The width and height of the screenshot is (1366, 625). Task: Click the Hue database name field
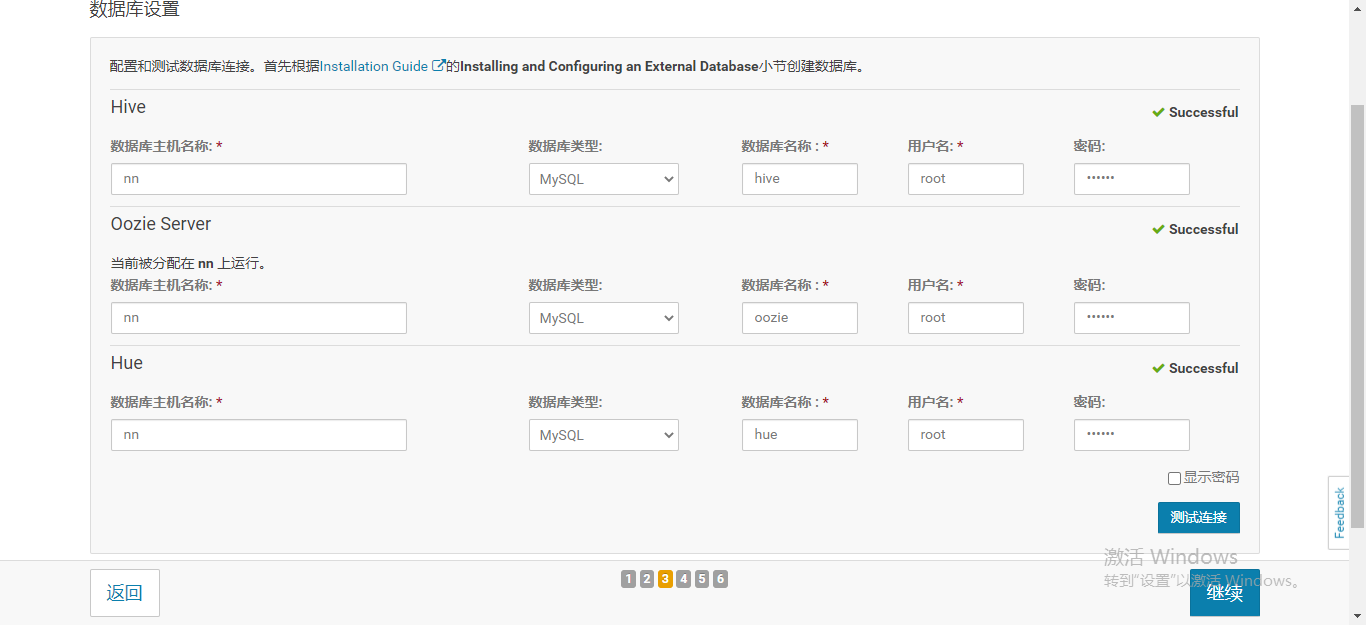(x=800, y=435)
